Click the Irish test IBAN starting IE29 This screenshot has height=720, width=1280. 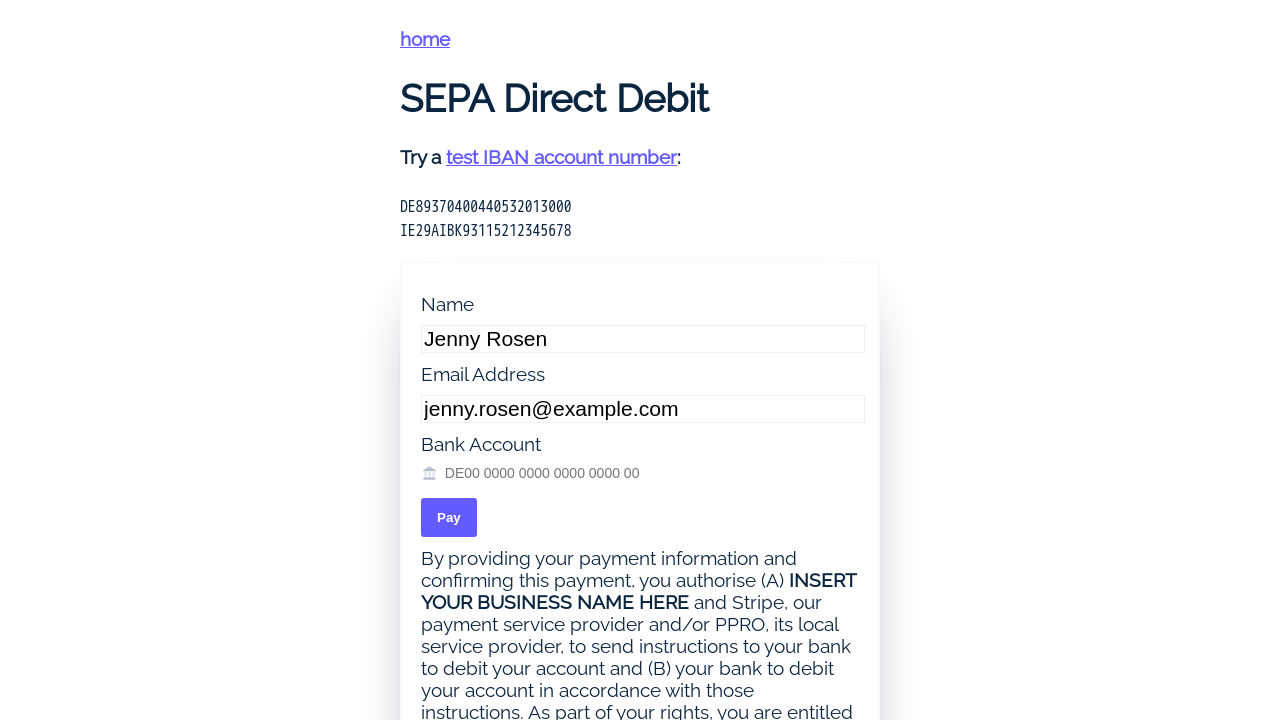486,231
